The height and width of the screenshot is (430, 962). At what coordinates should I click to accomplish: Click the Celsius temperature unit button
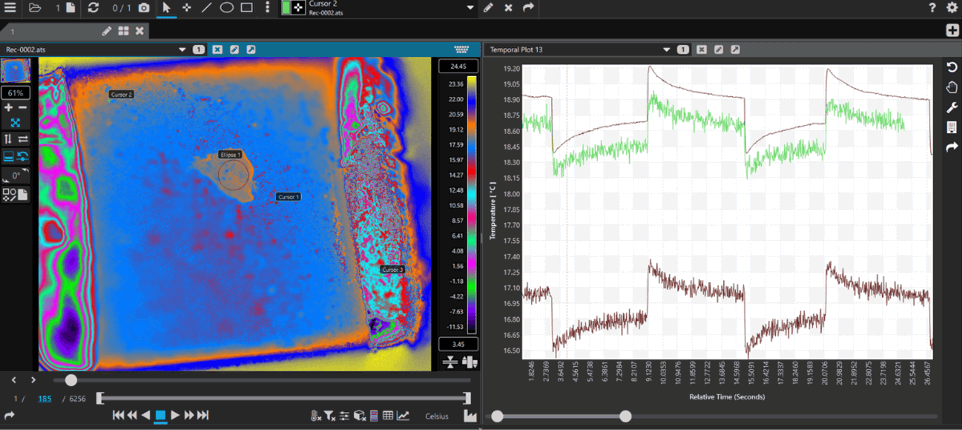tap(437, 416)
